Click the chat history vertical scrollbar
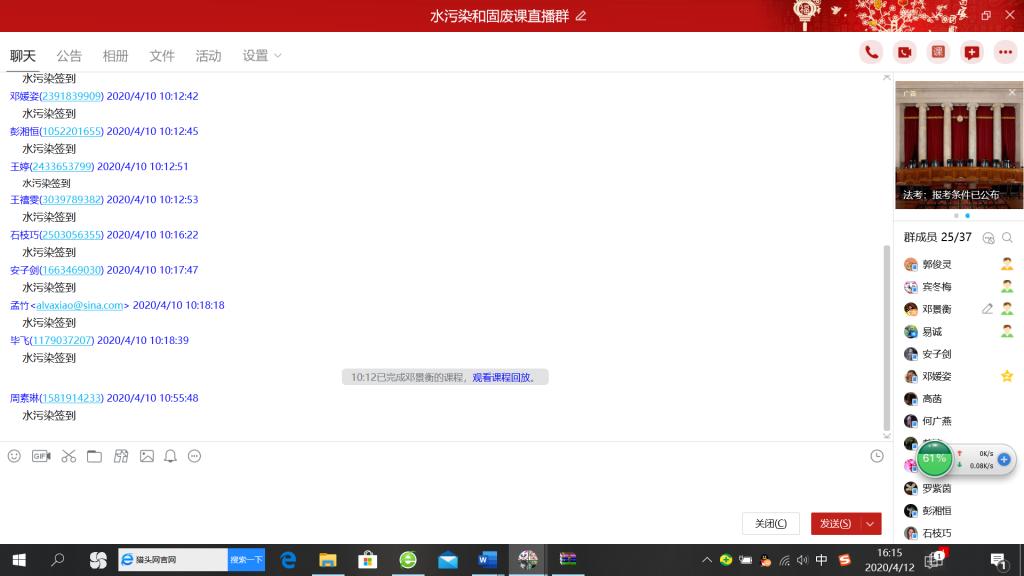 887,330
